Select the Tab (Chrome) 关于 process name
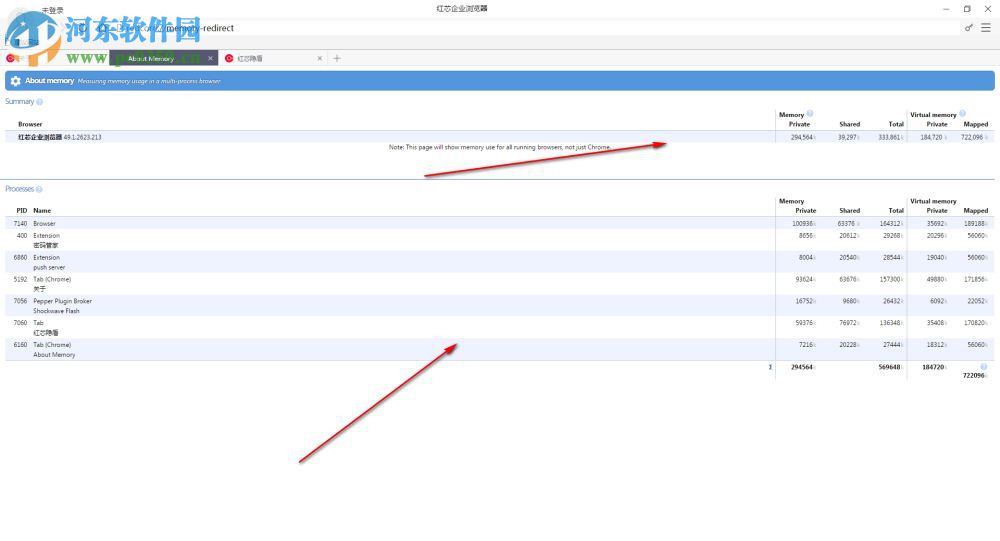This screenshot has width=1000, height=541. click(x=52, y=284)
